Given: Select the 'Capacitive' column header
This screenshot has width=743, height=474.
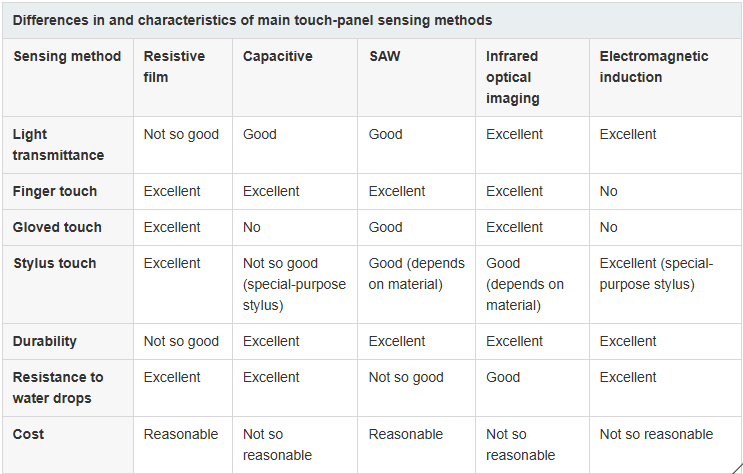Looking at the screenshot, I should coord(278,57).
